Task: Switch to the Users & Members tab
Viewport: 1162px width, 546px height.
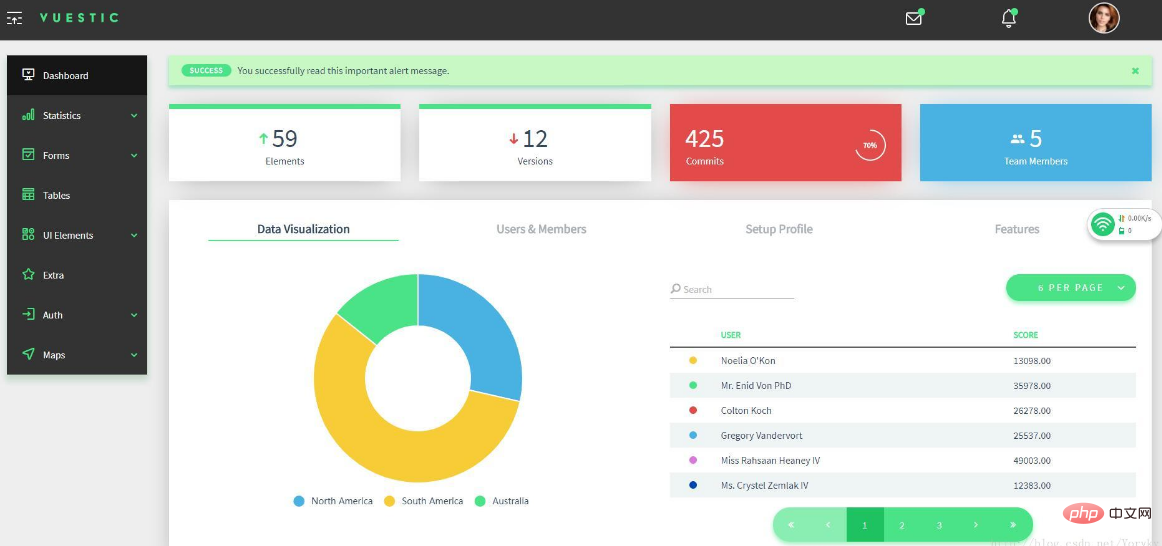Action: 541,229
